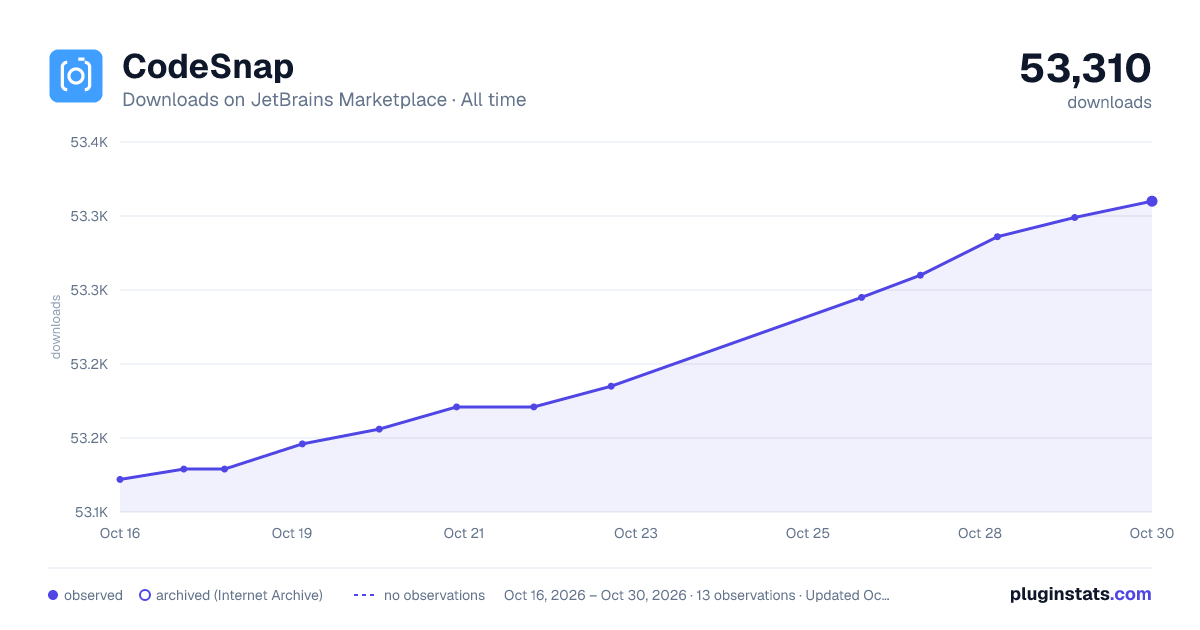Click the Oct 25 x-axis label
The height and width of the screenshot is (630, 1200).
[808, 533]
